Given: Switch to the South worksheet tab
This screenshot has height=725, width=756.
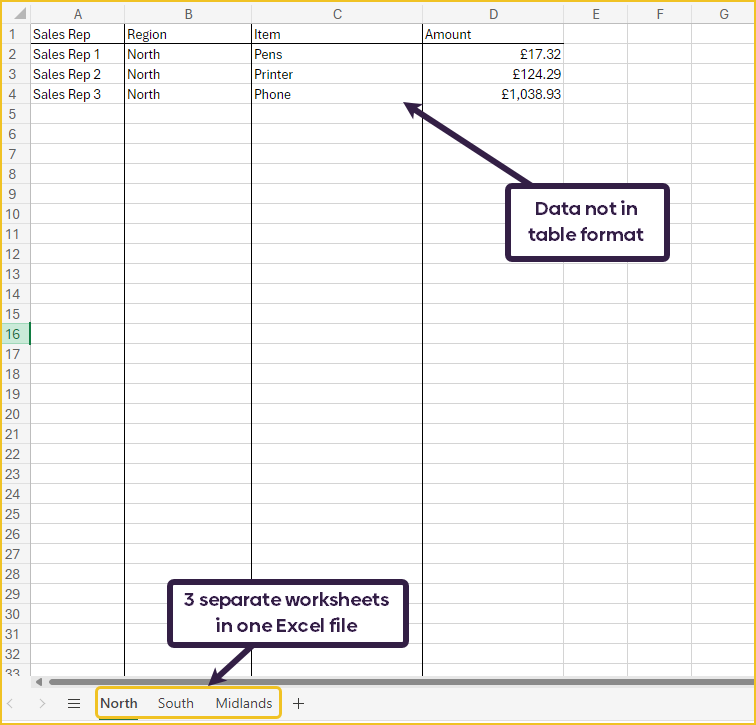Looking at the screenshot, I should point(175,703).
